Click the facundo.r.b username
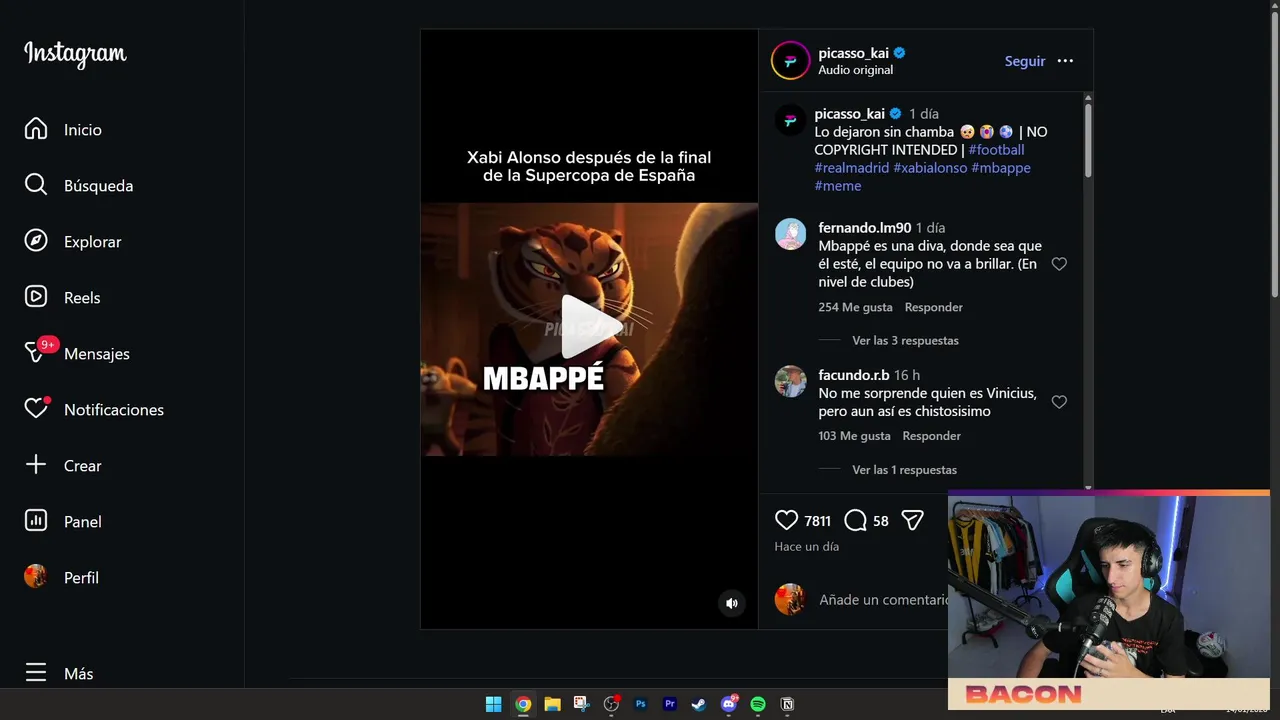 coord(854,375)
